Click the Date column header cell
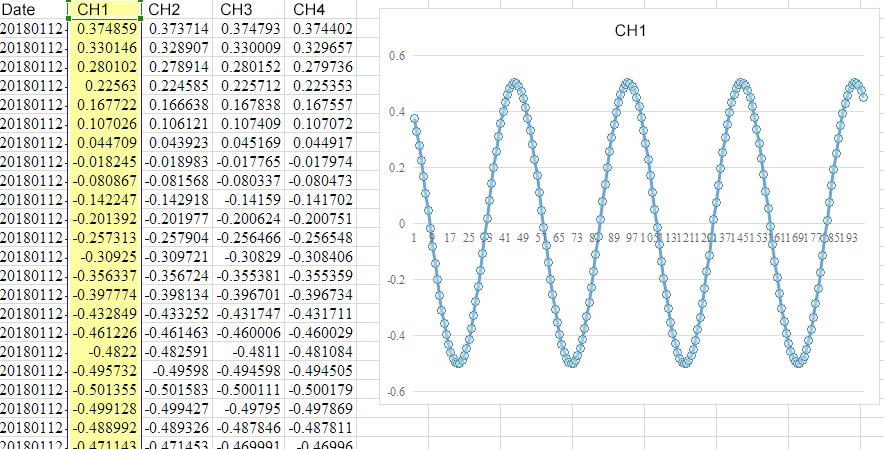The image size is (884, 449). pyautogui.click(x=34, y=9)
